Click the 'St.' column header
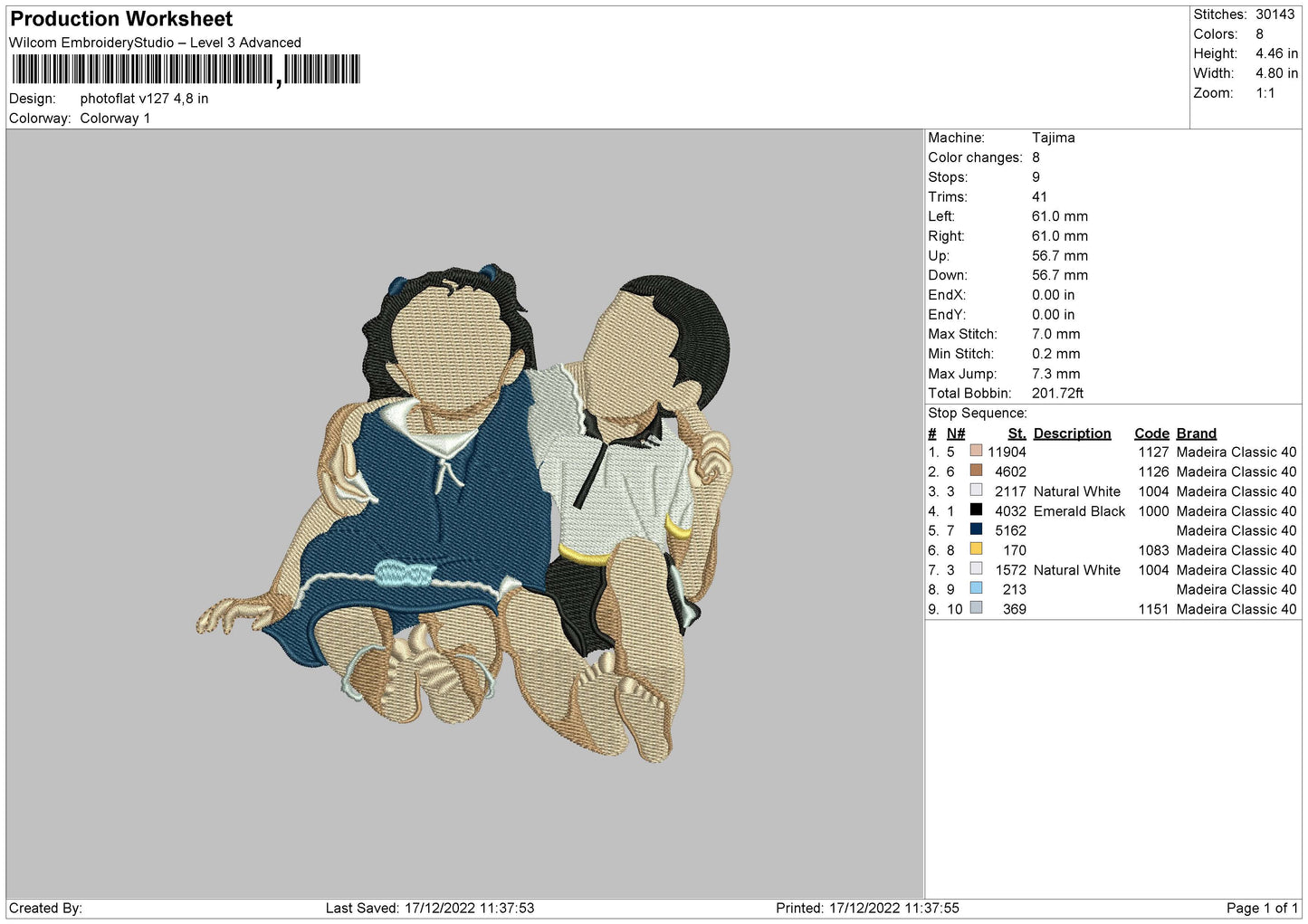 [x=1017, y=433]
